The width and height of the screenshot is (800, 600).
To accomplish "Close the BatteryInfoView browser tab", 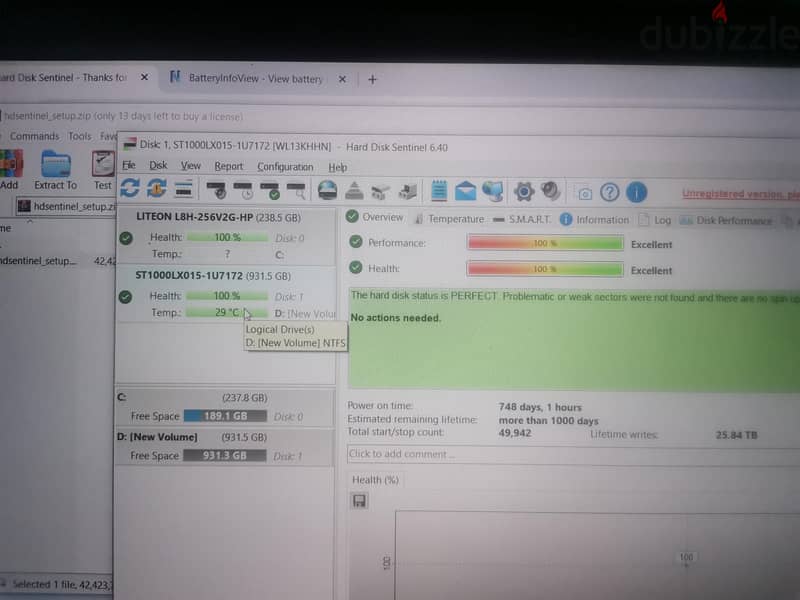I will click(342, 79).
